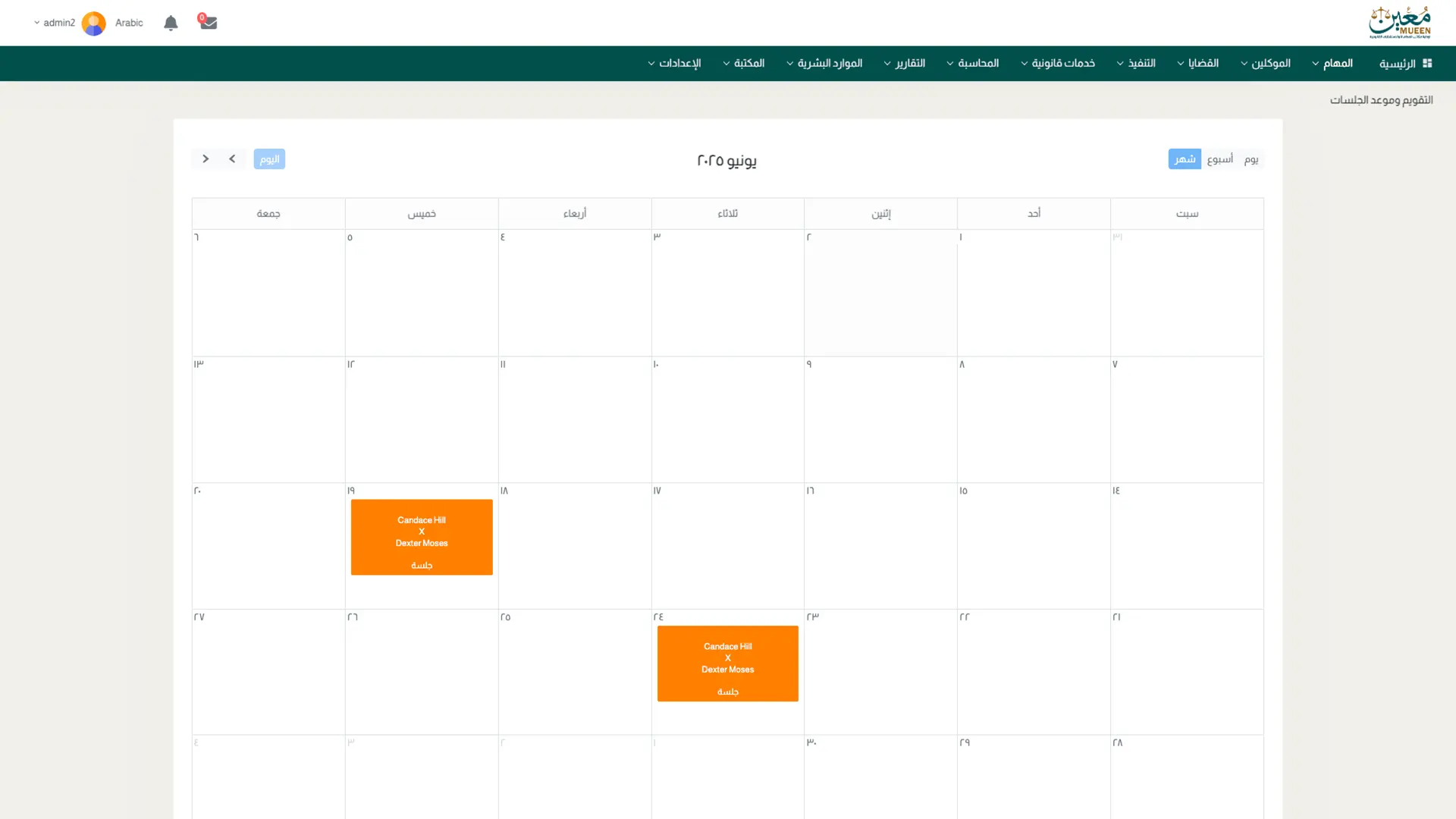Switch calendar to يوم day view
The width and height of the screenshot is (1456, 819).
coord(1251,158)
